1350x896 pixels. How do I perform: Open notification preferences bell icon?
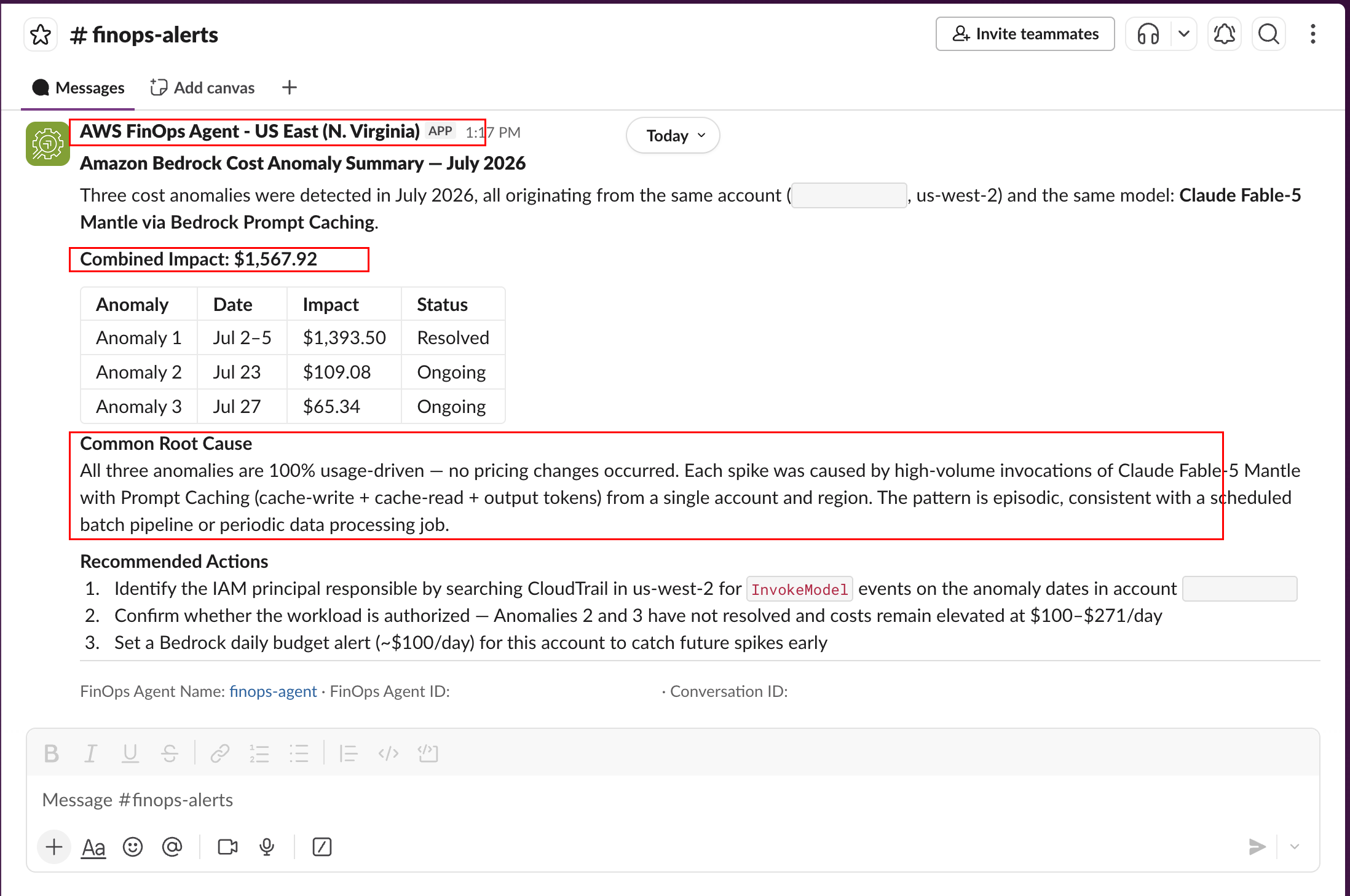point(1224,34)
